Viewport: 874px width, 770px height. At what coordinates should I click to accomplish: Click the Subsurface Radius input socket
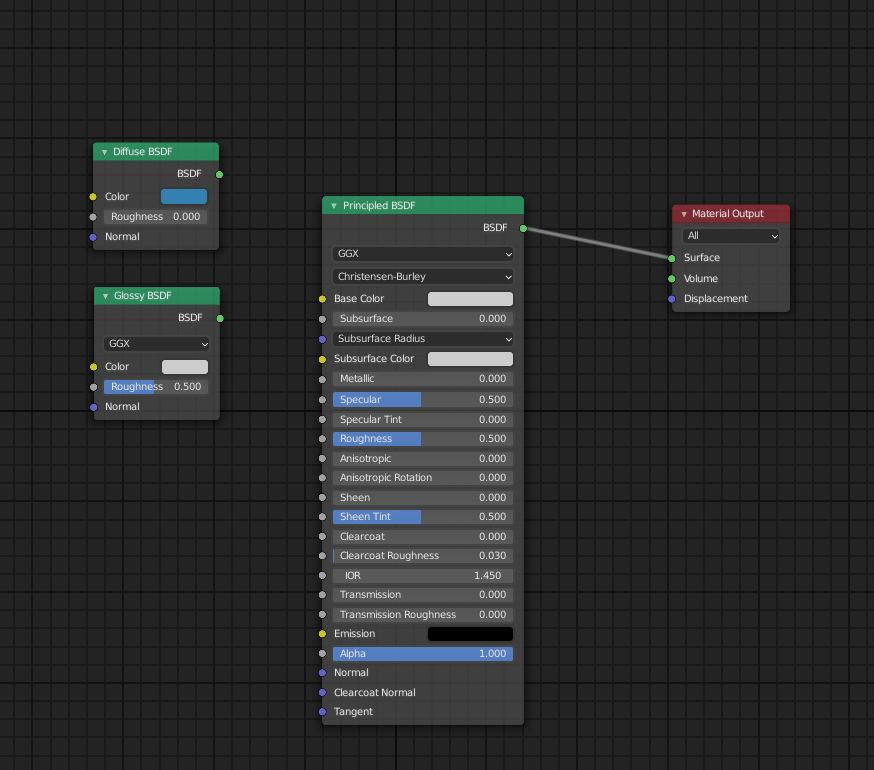pos(322,339)
